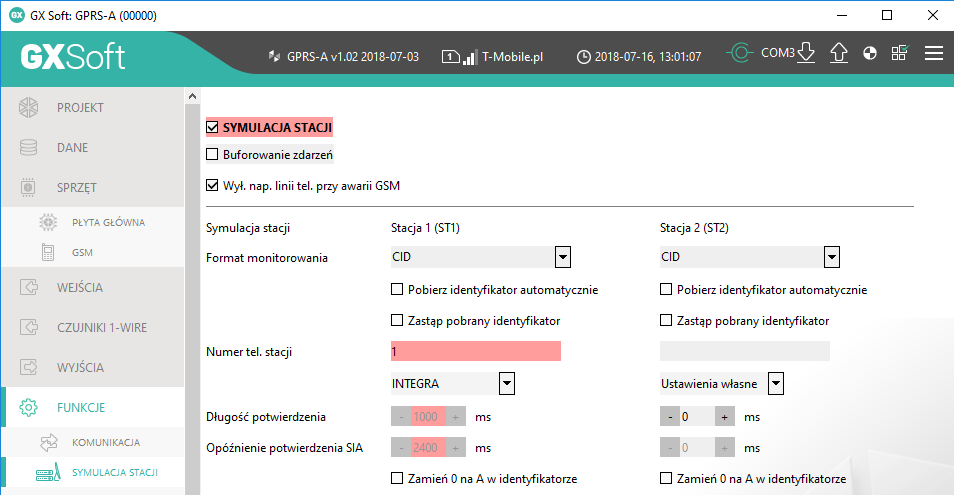This screenshot has height=495, width=954.
Task: Click the COM3 connection icon
Action: tap(740, 54)
